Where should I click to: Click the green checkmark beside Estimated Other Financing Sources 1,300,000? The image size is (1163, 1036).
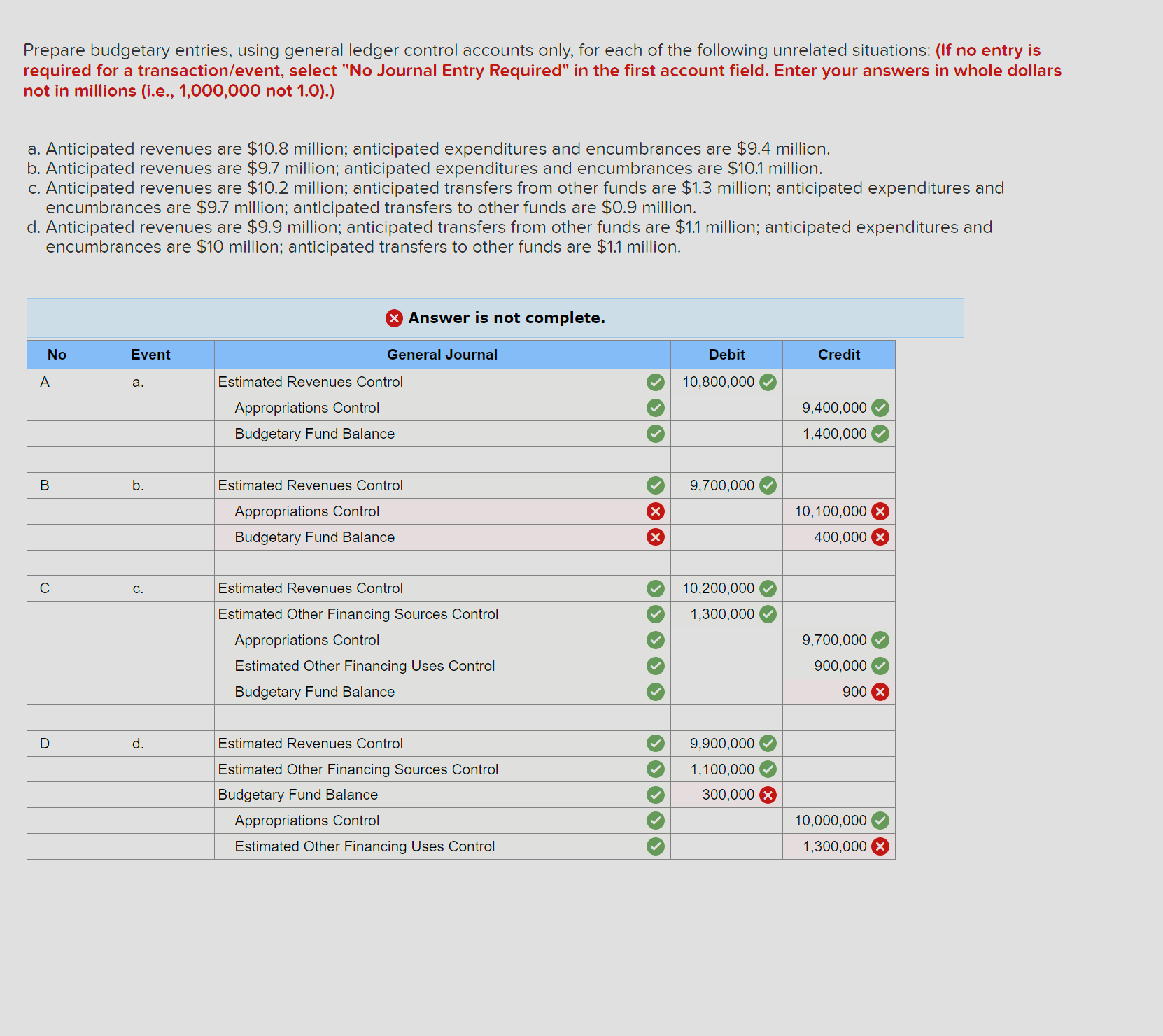click(x=768, y=614)
